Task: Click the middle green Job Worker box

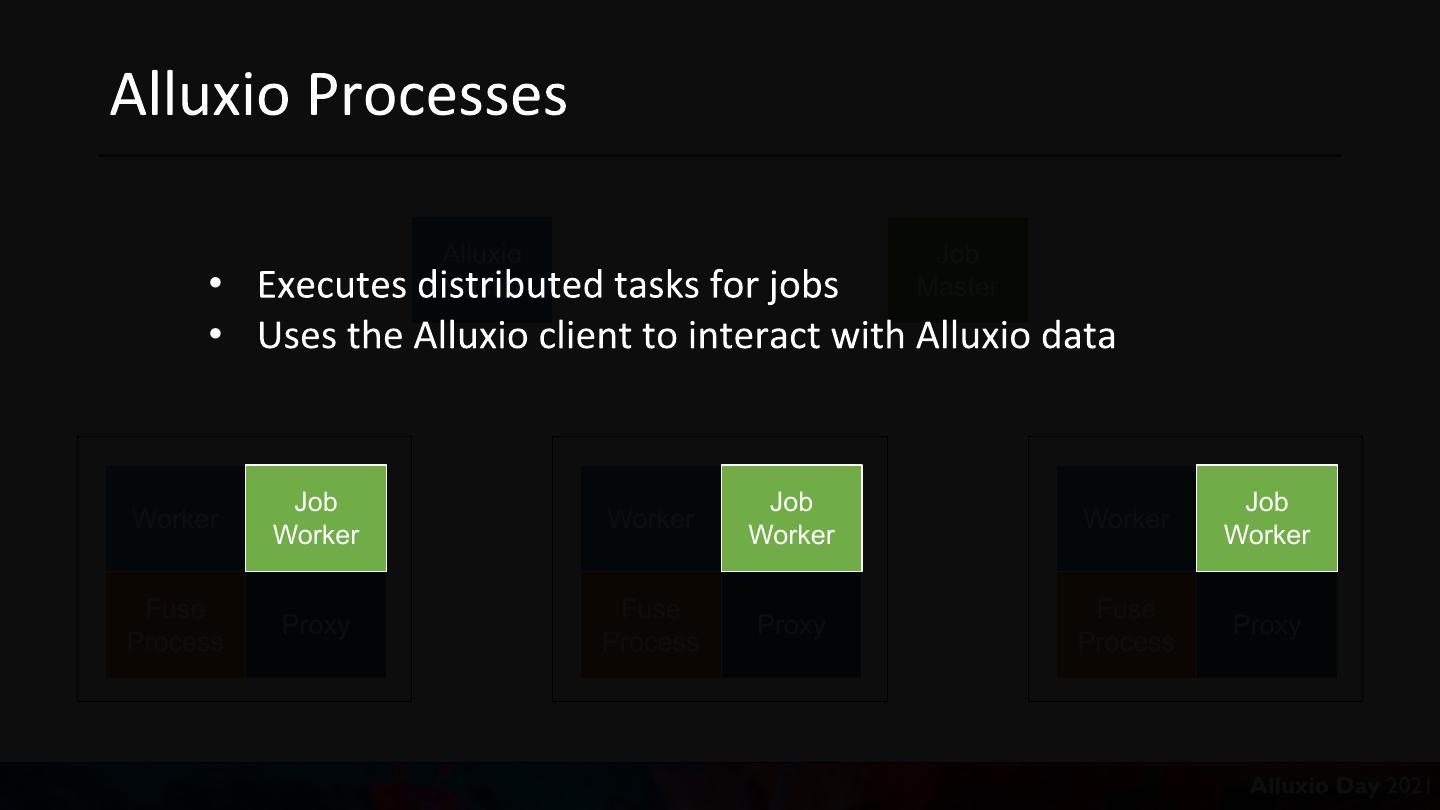Action: click(791, 518)
